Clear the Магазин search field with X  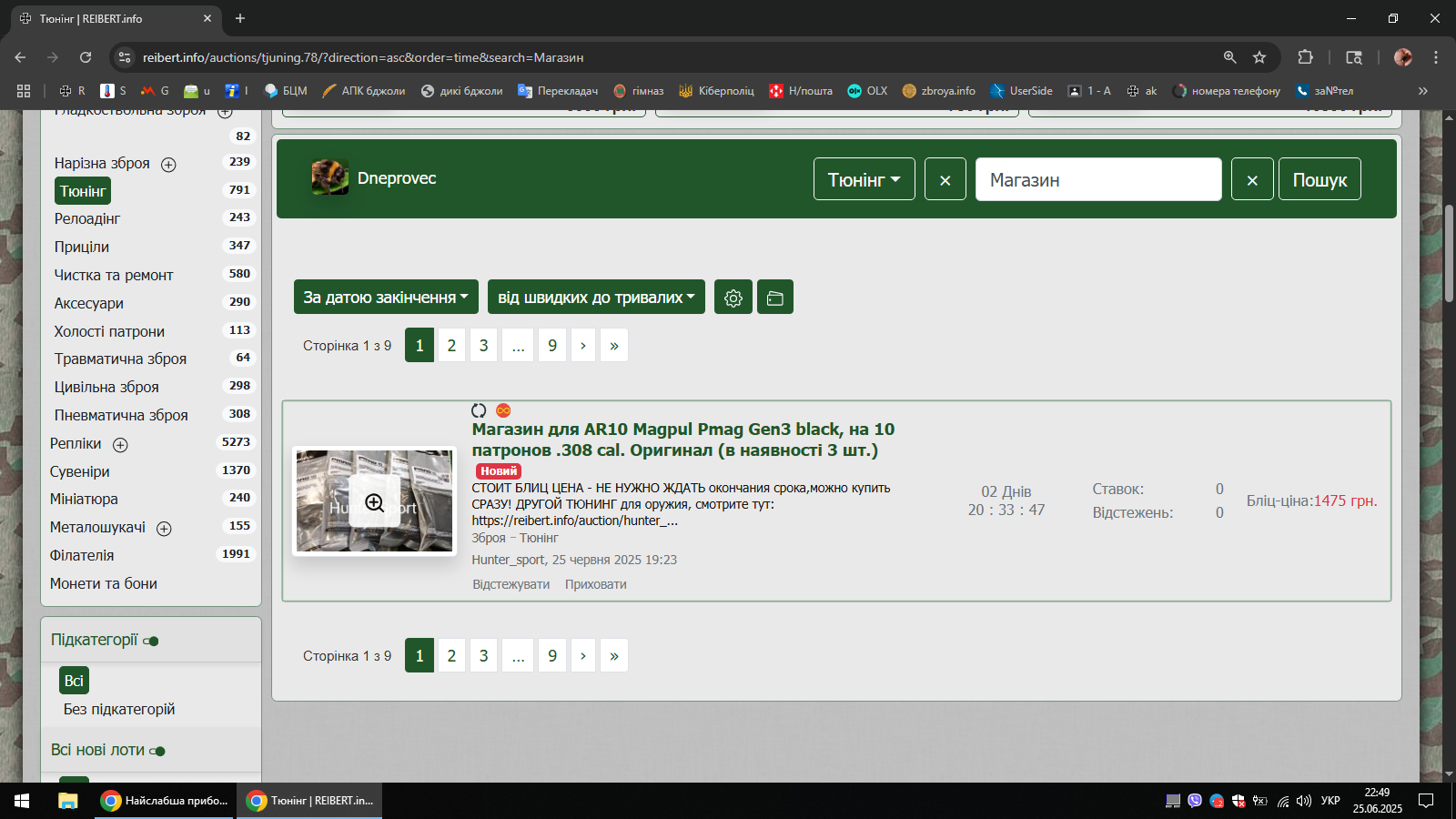(x=1251, y=179)
